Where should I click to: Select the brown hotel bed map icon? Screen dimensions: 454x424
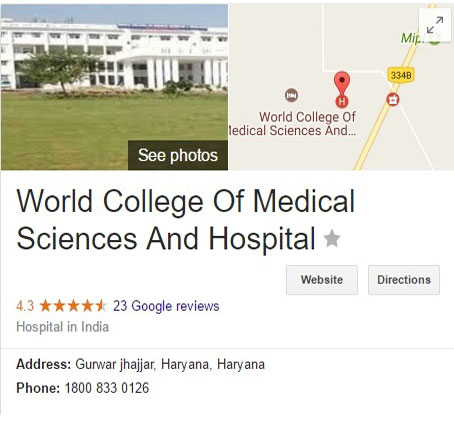[291, 95]
